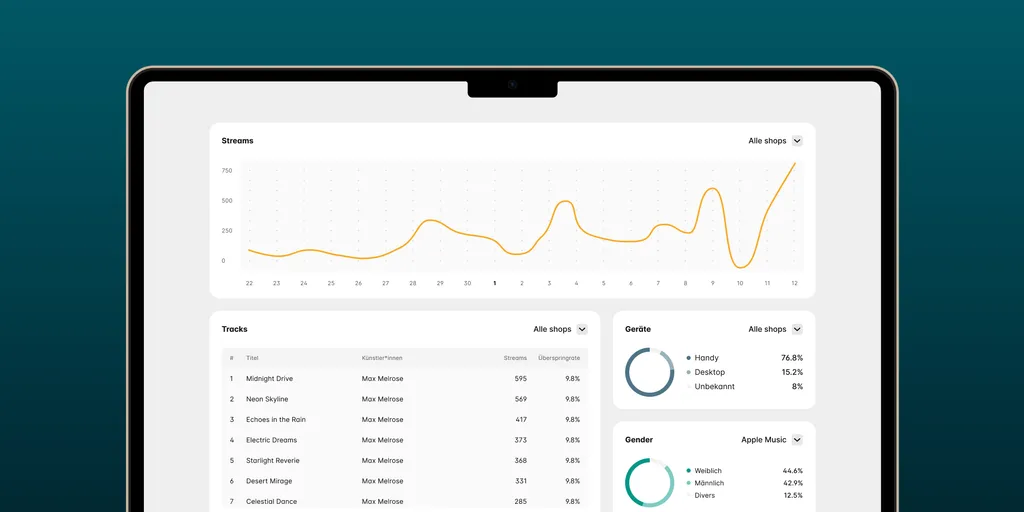Sort tracks by the Streams column header
Screen dimensions: 1024x512
515,358
